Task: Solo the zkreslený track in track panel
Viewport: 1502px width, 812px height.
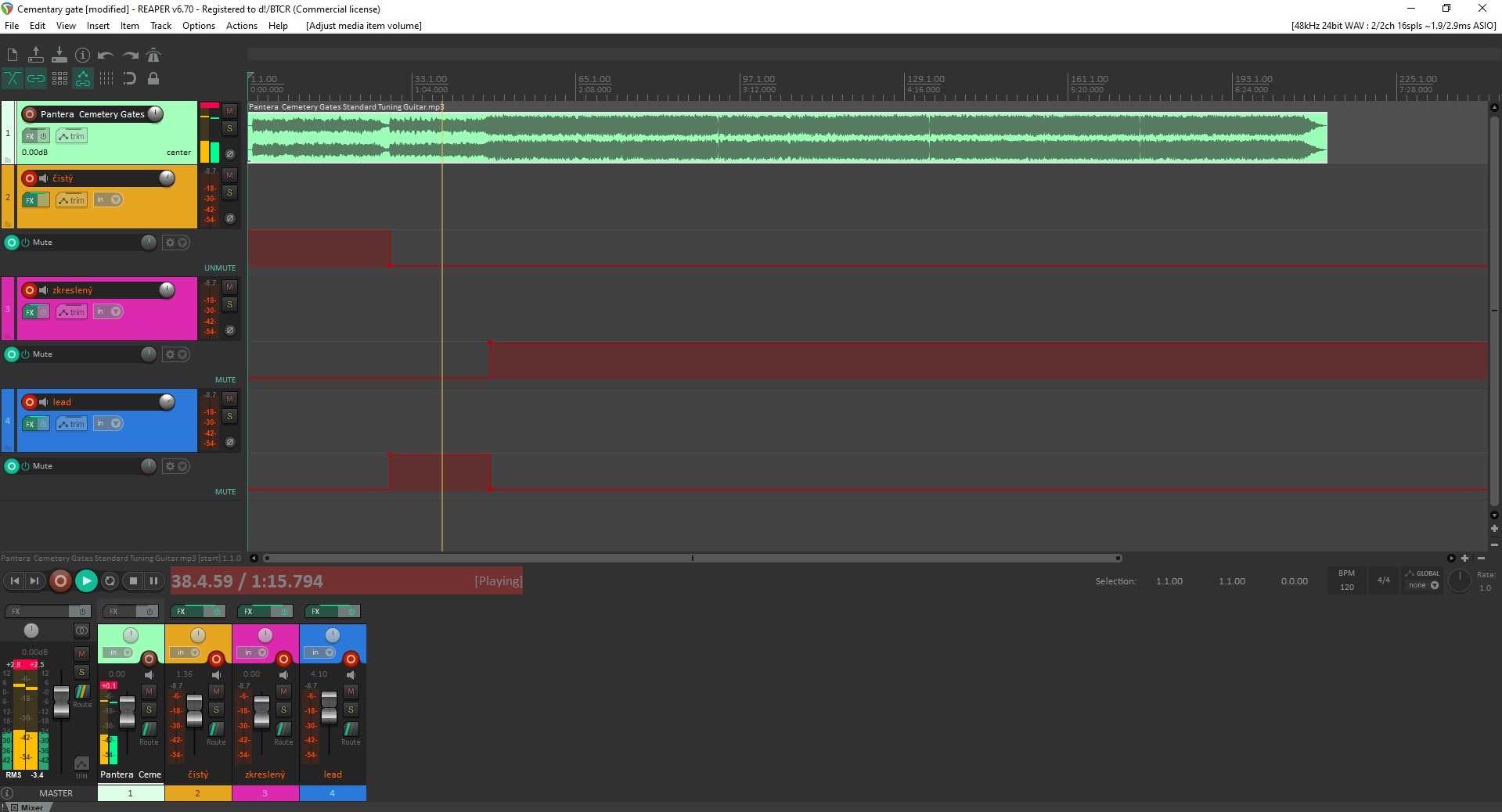Action: pyautogui.click(x=229, y=304)
